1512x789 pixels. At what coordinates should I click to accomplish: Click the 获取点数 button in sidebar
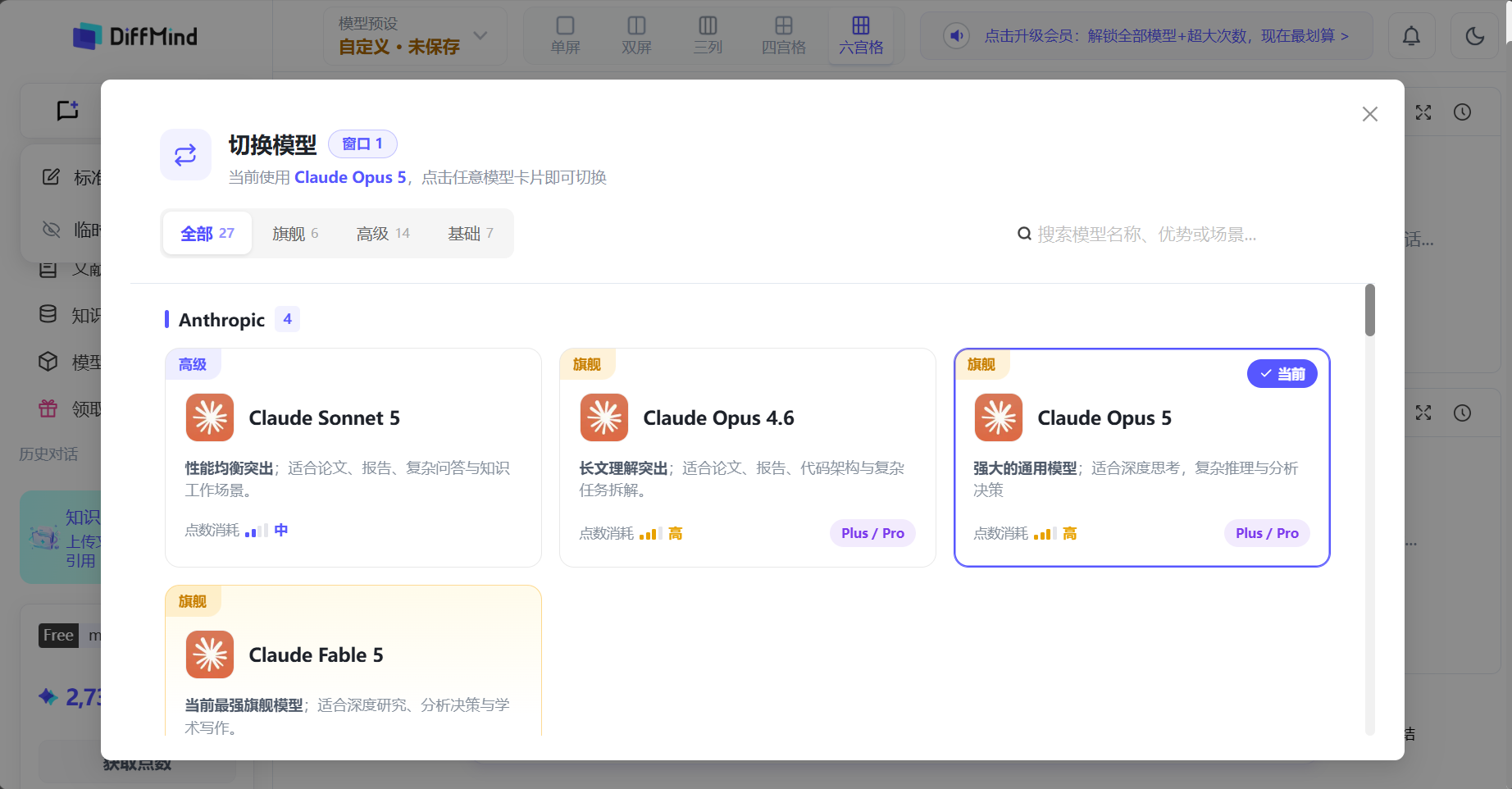point(137,764)
